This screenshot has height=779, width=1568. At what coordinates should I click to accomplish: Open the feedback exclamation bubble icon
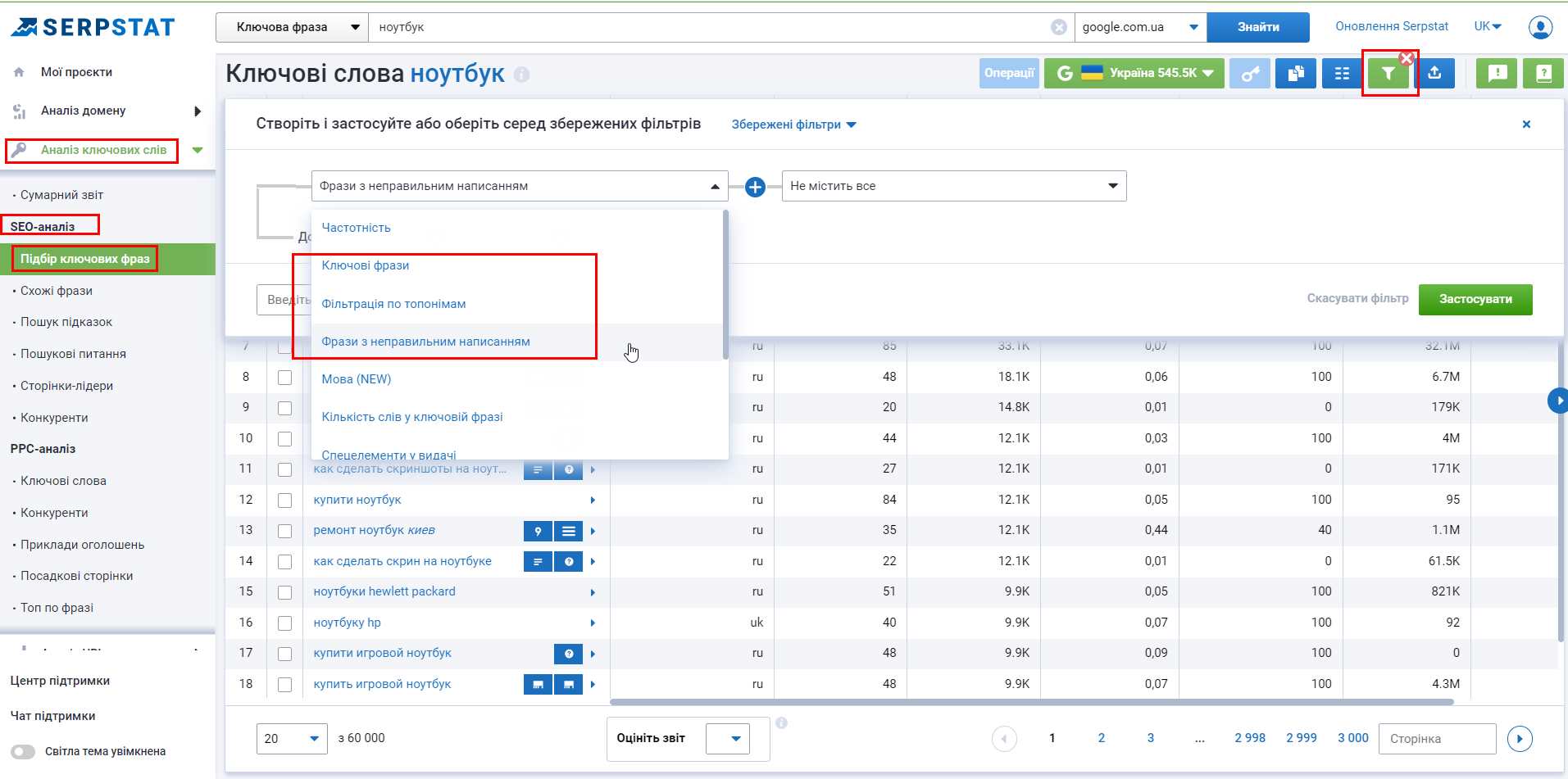[x=1497, y=74]
